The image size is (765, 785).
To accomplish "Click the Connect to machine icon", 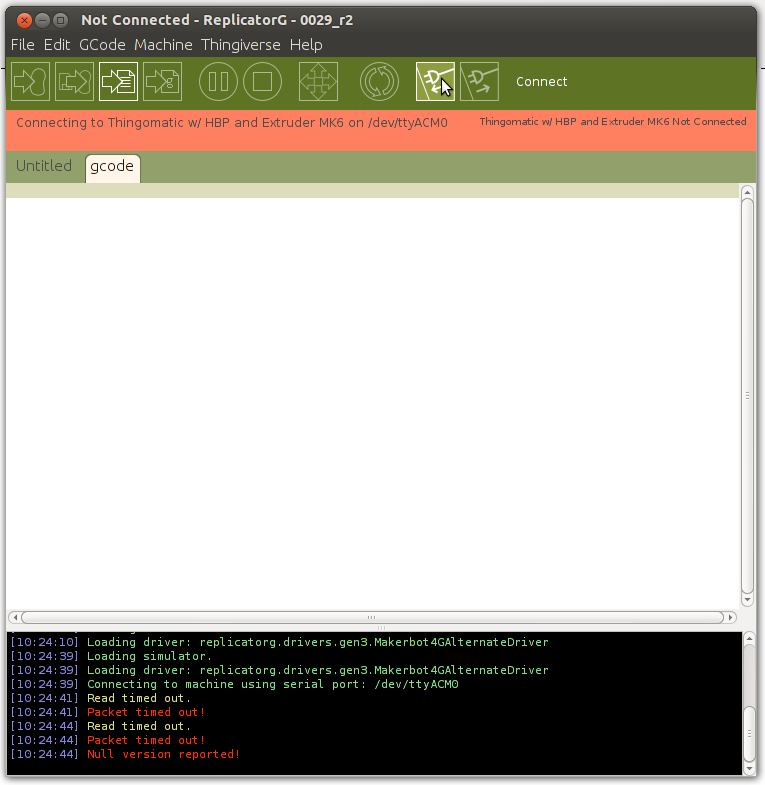I will point(435,82).
